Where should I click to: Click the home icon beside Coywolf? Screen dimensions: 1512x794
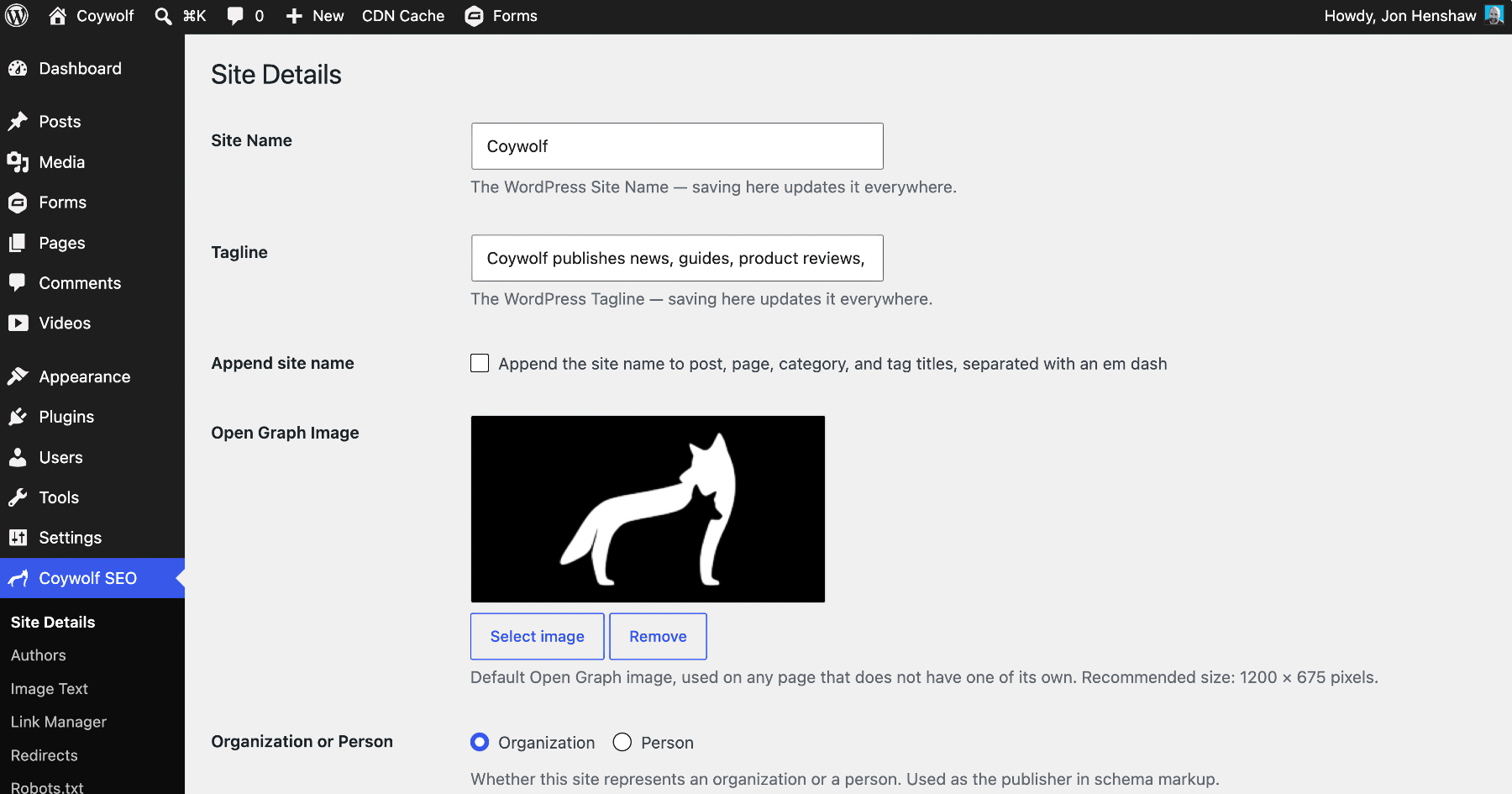pyautogui.click(x=57, y=16)
